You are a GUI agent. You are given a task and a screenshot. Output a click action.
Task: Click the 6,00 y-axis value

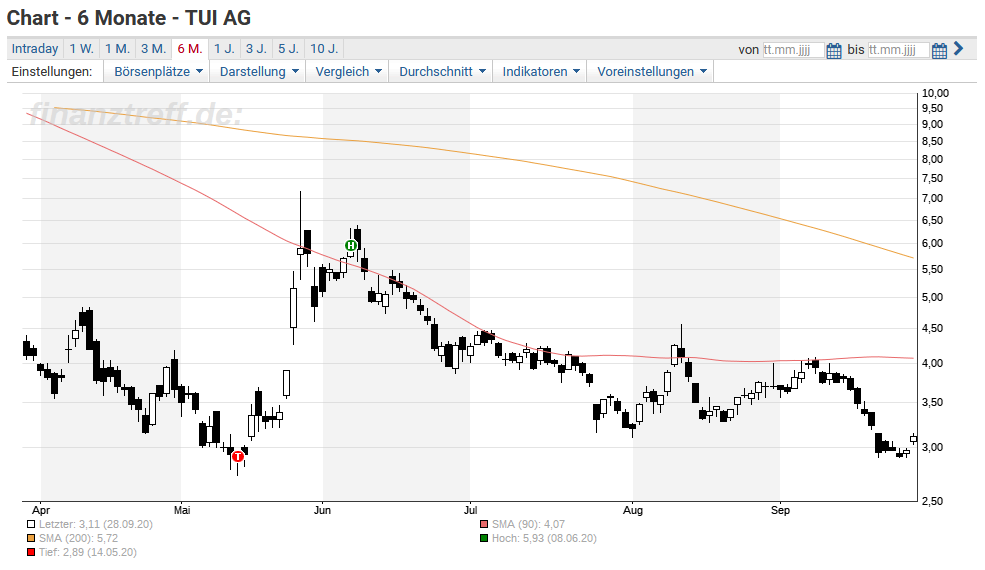932,244
